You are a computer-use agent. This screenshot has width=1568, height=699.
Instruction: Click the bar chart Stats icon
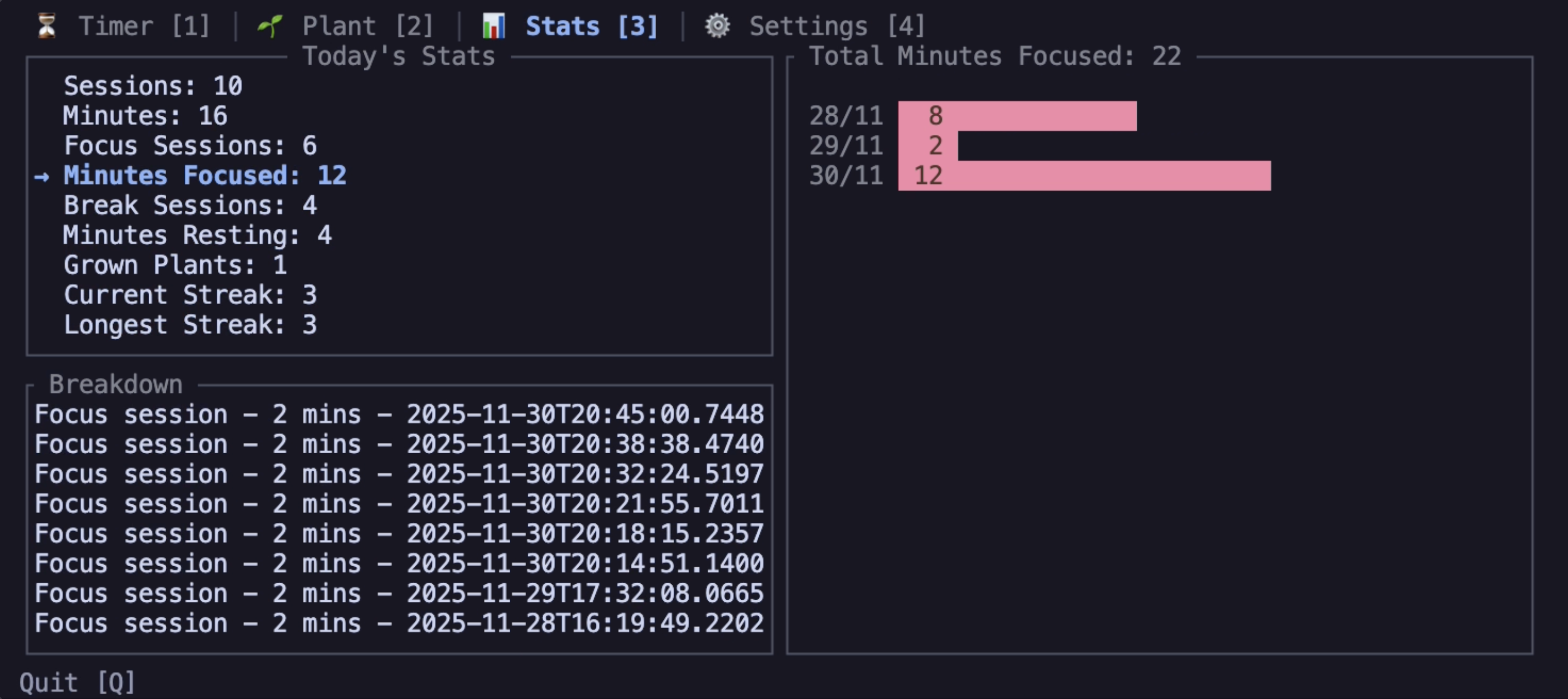tap(493, 26)
